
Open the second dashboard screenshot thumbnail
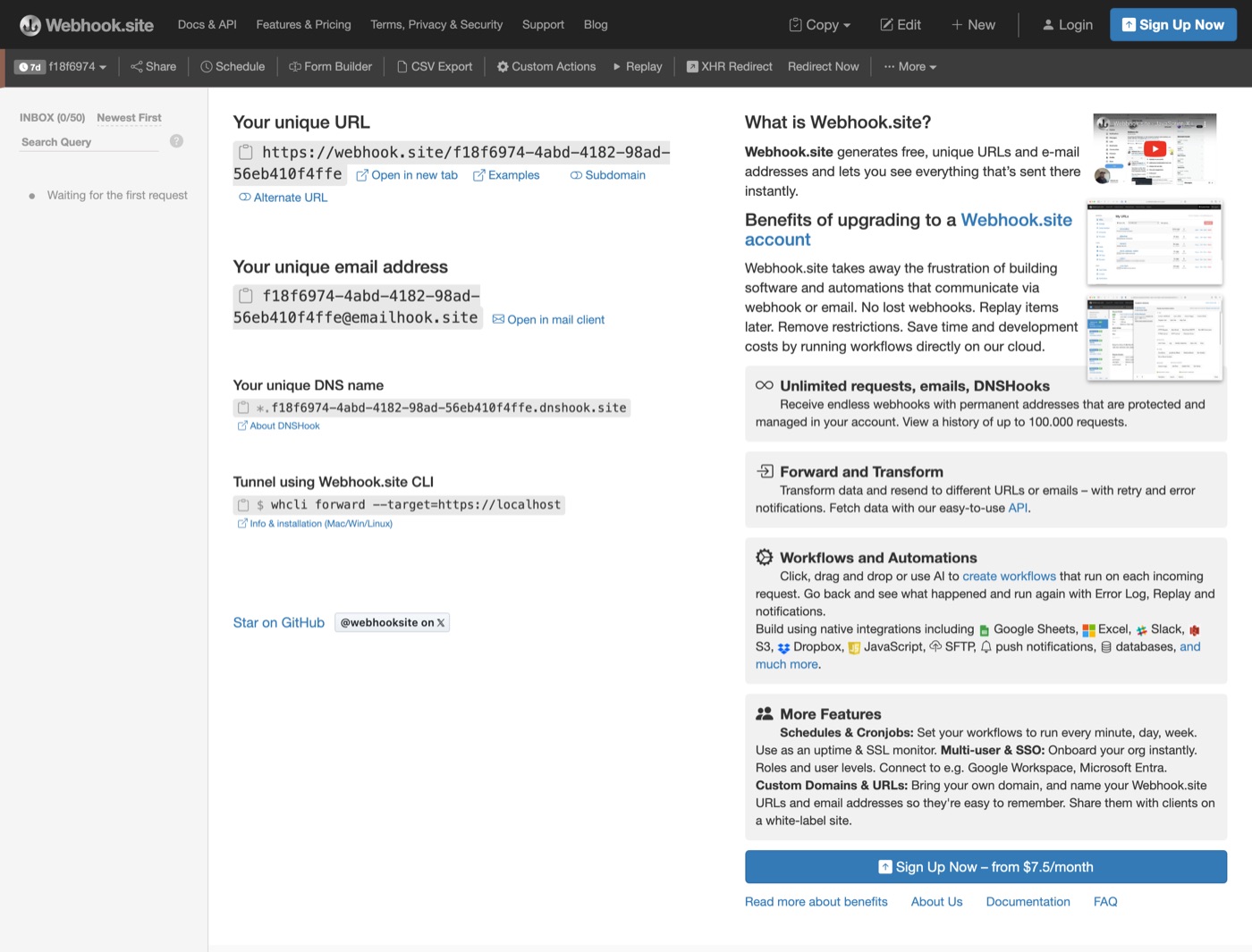coord(1155,339)
